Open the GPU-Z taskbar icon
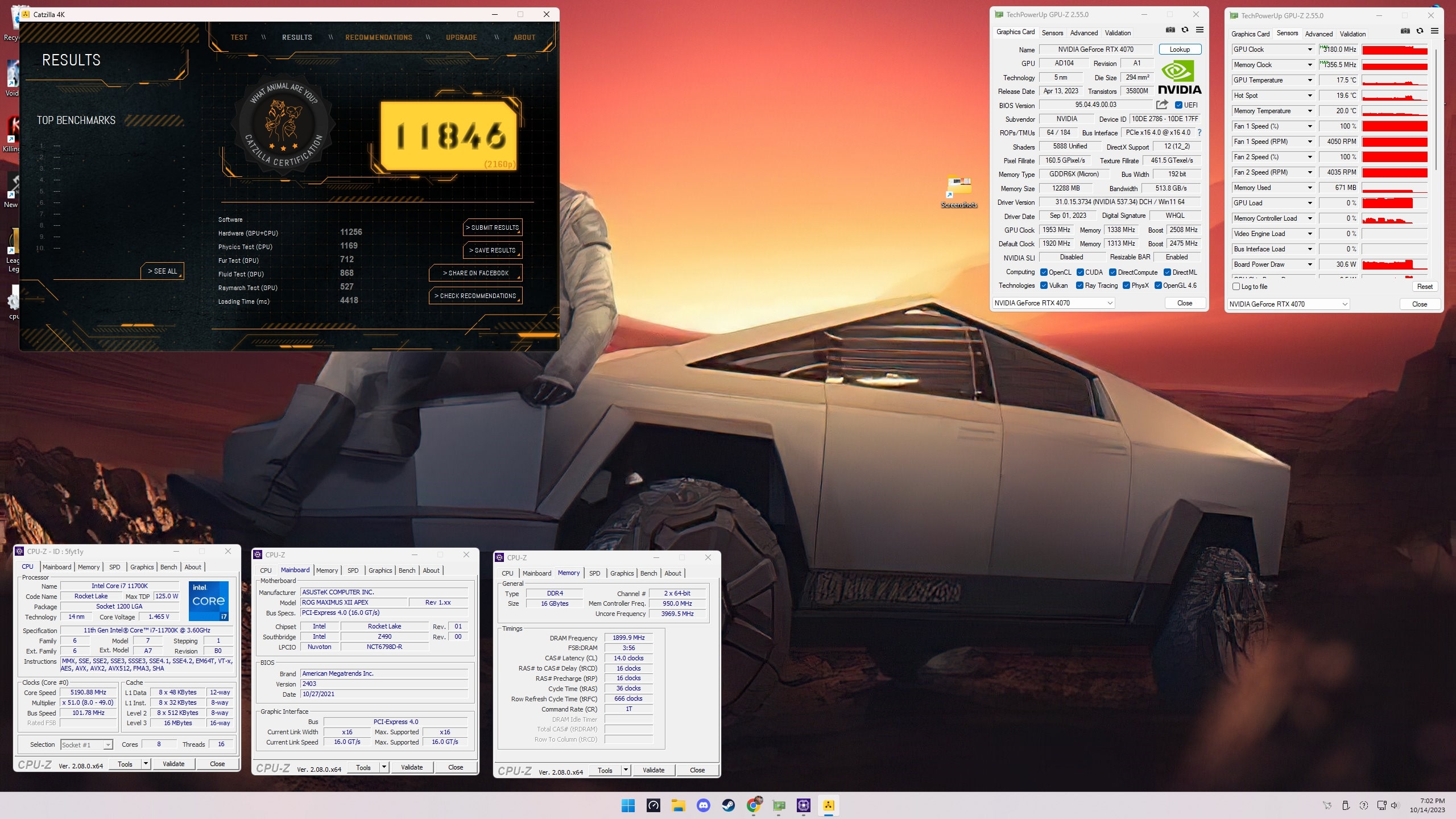1456x819 pixels. point(779,805)
